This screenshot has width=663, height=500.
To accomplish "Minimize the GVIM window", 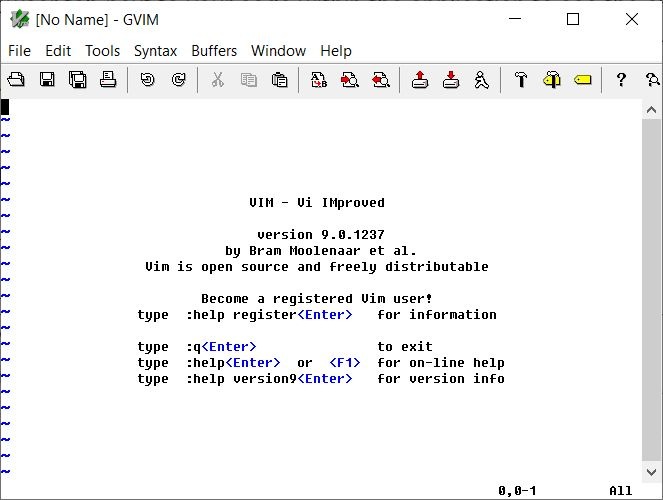I will 515,19.
